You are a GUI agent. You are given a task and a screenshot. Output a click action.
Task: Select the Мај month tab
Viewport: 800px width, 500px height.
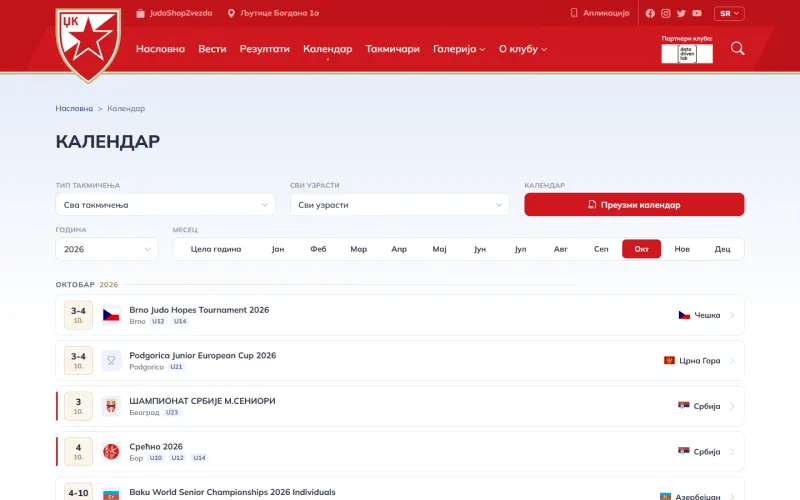tap(439, 249)
